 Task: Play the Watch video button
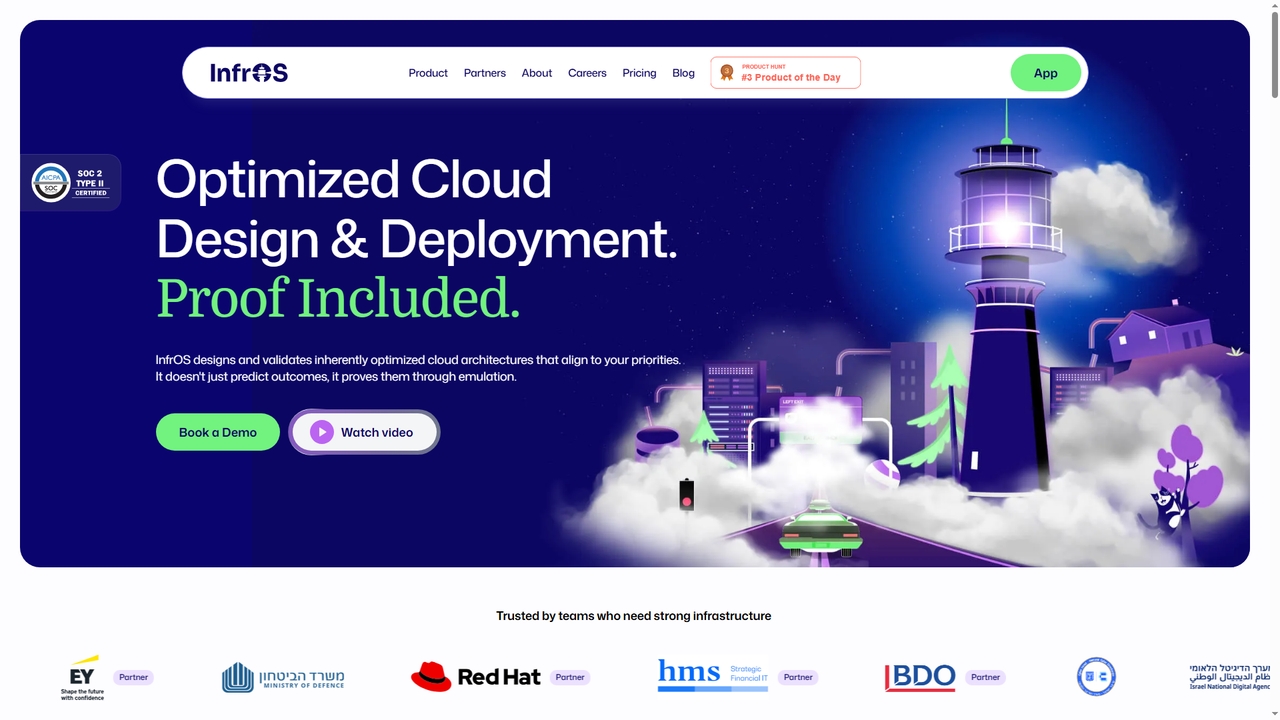tap(364, 432)
